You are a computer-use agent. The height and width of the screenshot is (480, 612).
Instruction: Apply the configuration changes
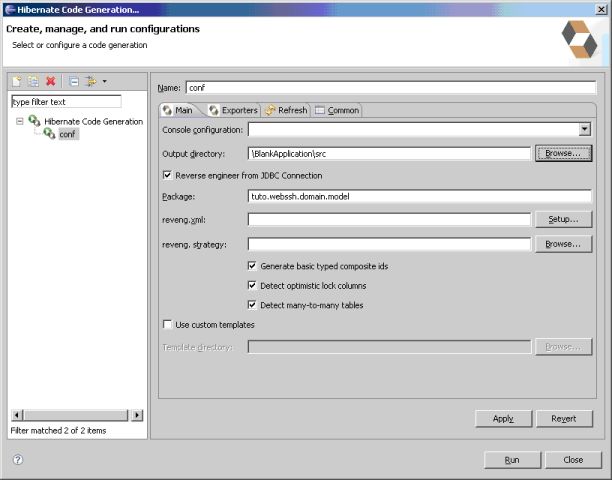click(503, 419)
